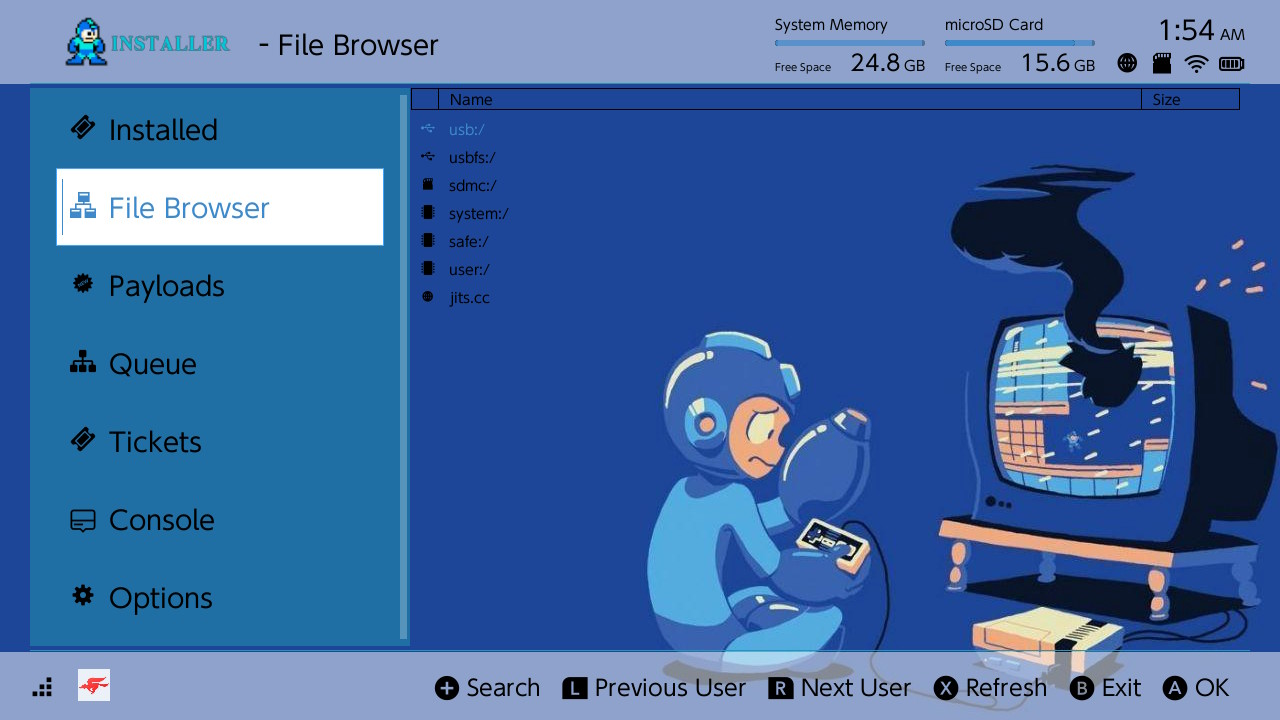Switch to the Tickets section
Viewport: 1280px width, 720px height.
(220, 441)
